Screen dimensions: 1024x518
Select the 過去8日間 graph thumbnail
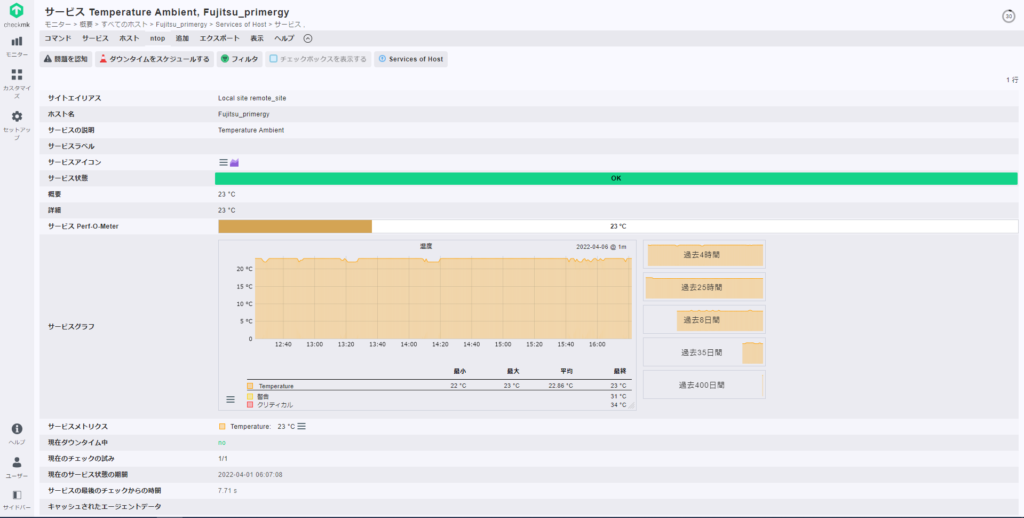point(704,319)
